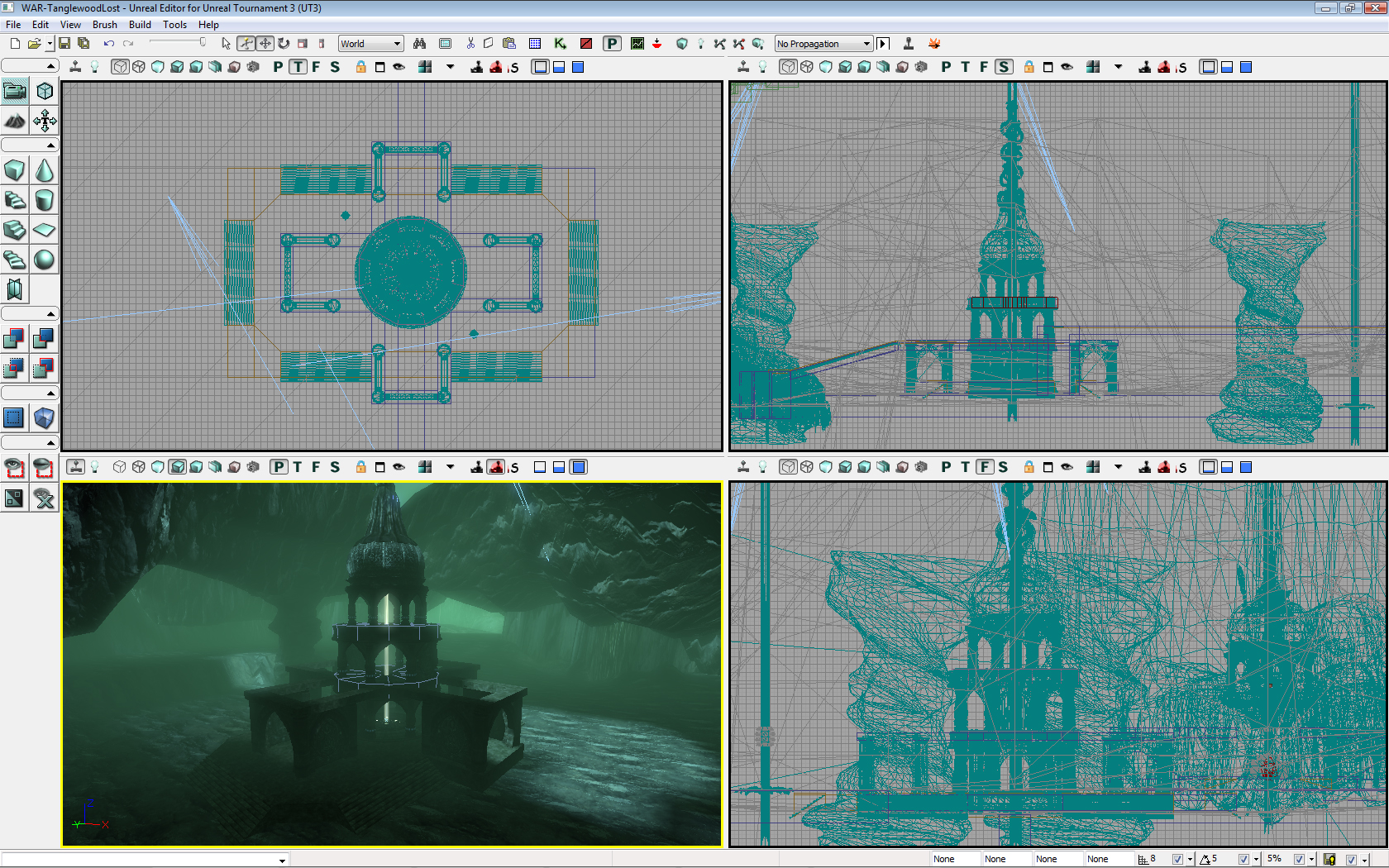The image size is (1389, 868).
Task: Select the Cylinder brush builder
Action: click(x=45, y=200)
